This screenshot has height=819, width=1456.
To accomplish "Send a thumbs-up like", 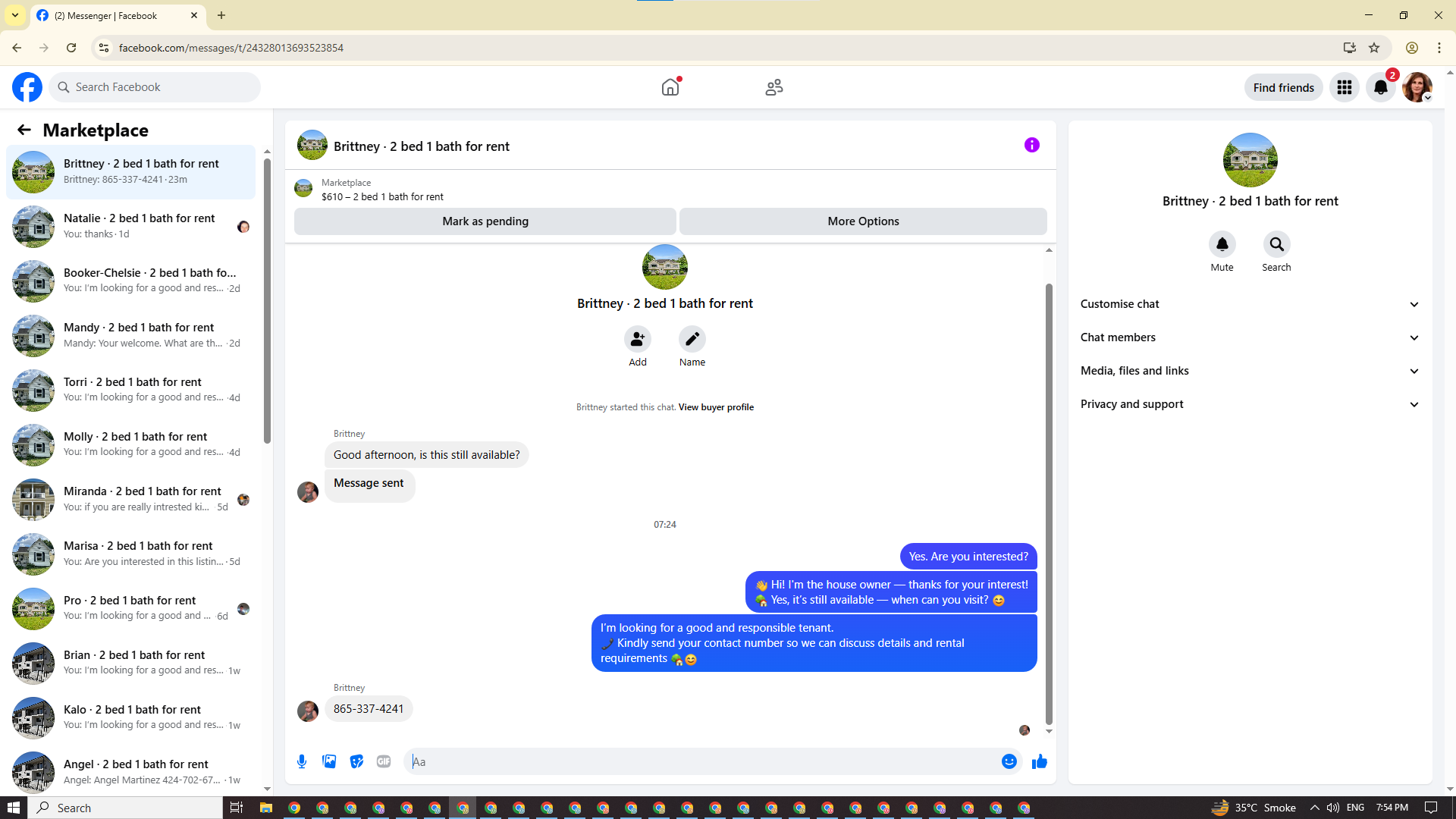I will click(1040, 761).
